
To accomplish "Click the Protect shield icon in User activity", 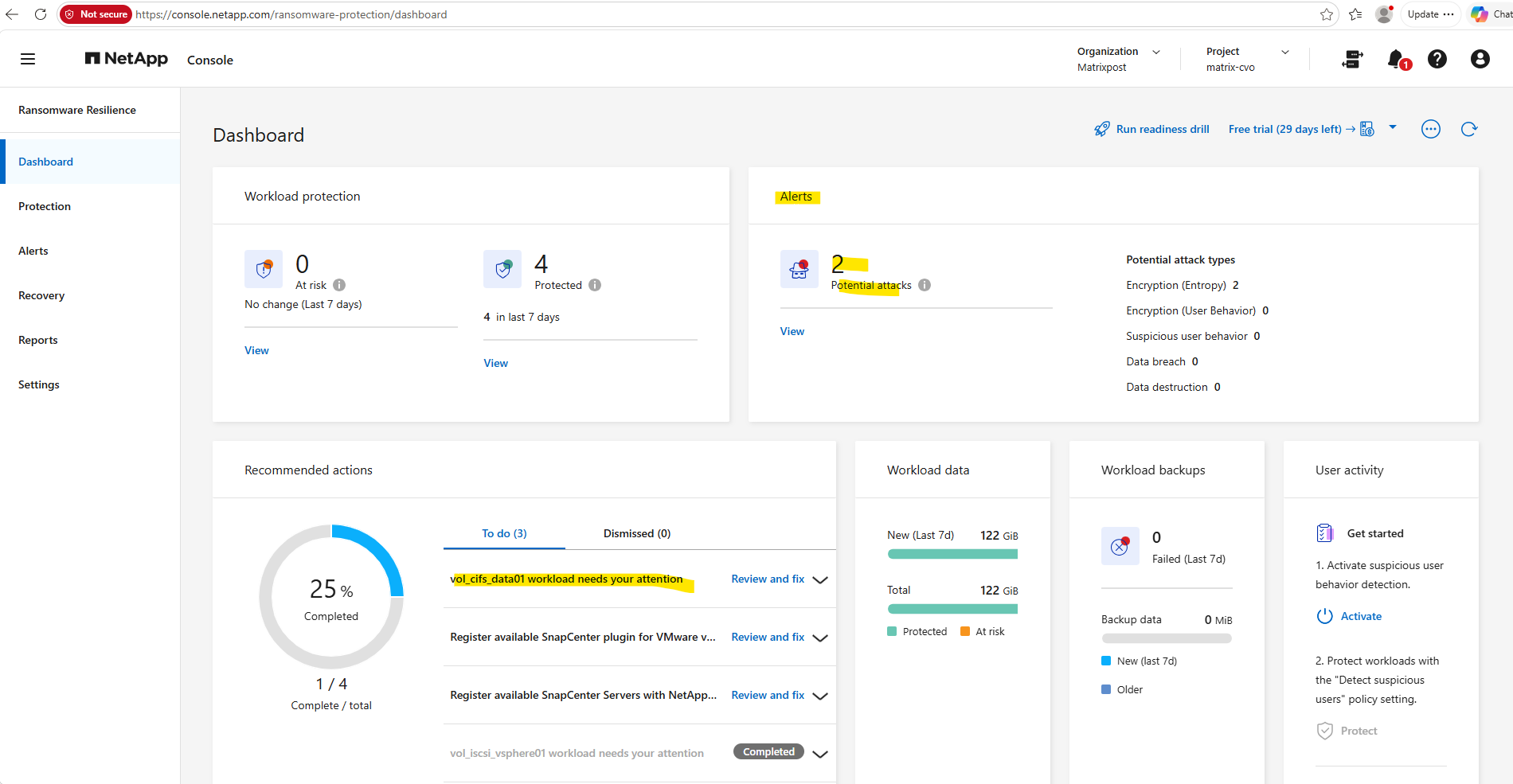I will tap(1325, 731).
